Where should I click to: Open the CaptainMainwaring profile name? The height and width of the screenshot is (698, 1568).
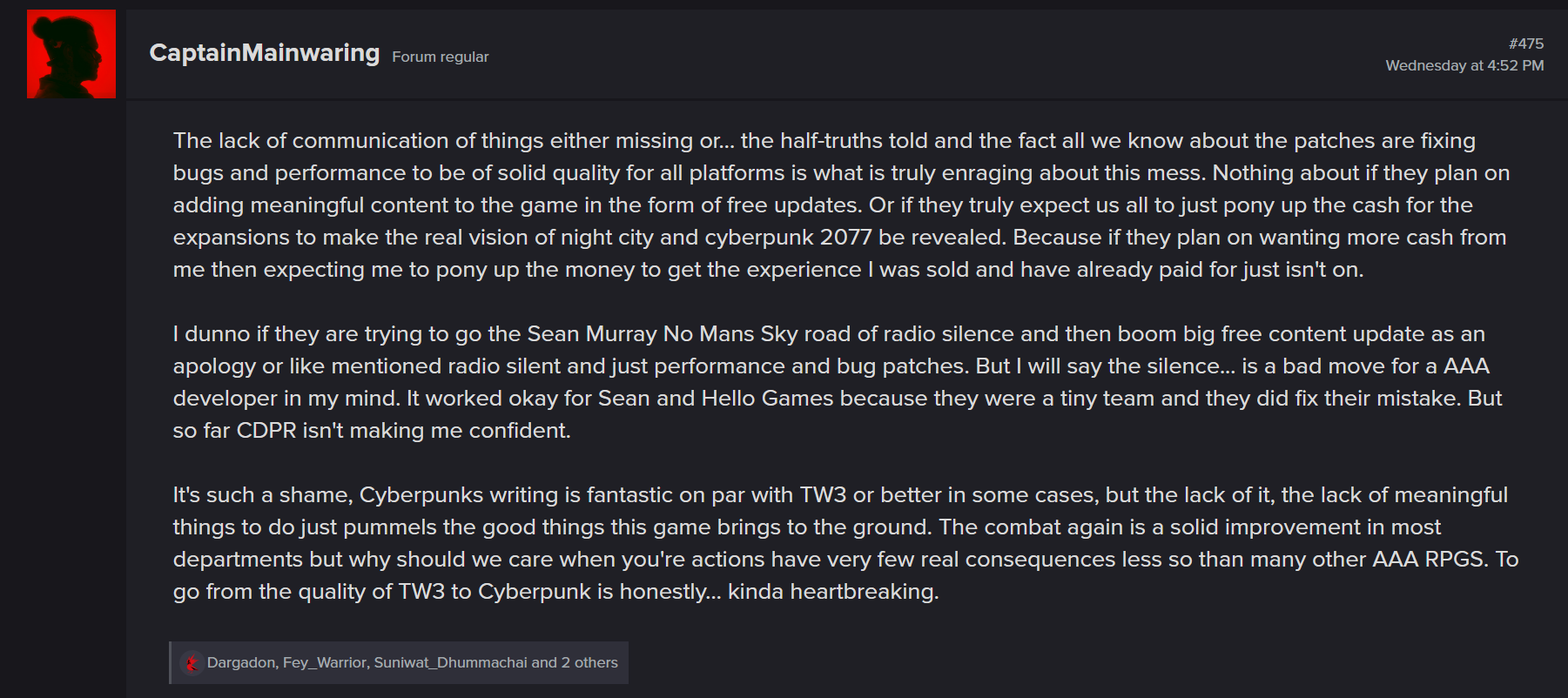pyautogui.click(x=265, y=53)
